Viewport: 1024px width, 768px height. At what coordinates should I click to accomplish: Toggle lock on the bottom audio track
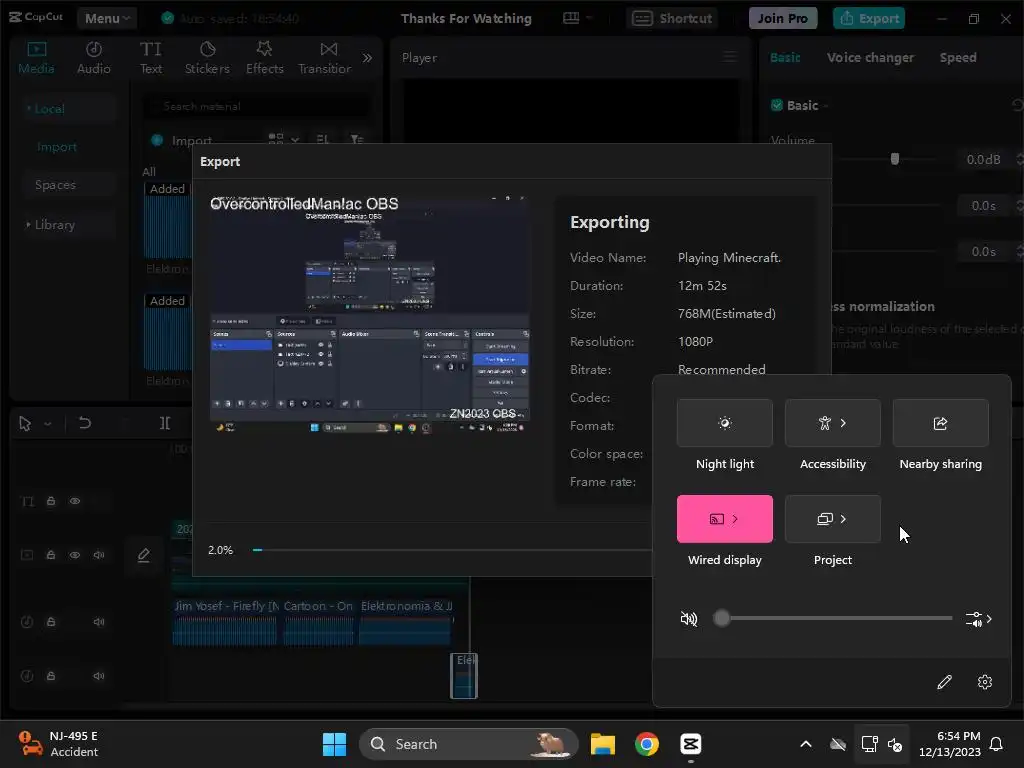[x=51, y=676]
